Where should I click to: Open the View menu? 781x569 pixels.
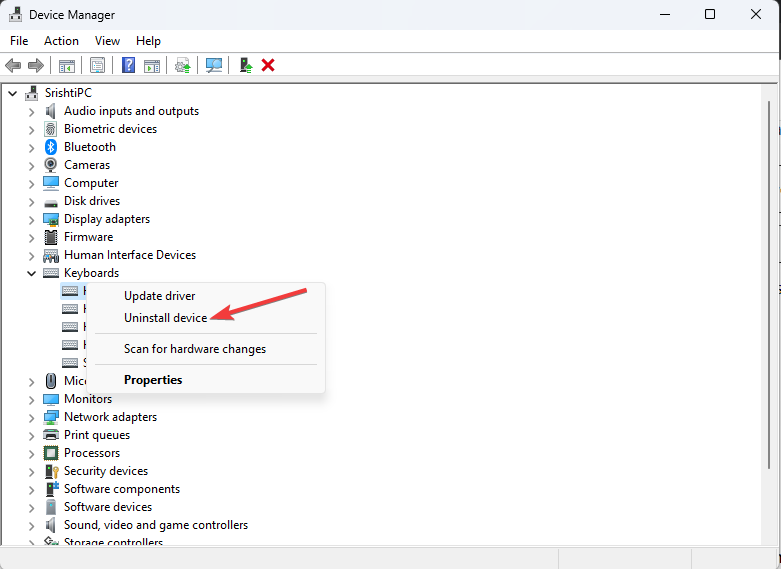tap(108, 41)
